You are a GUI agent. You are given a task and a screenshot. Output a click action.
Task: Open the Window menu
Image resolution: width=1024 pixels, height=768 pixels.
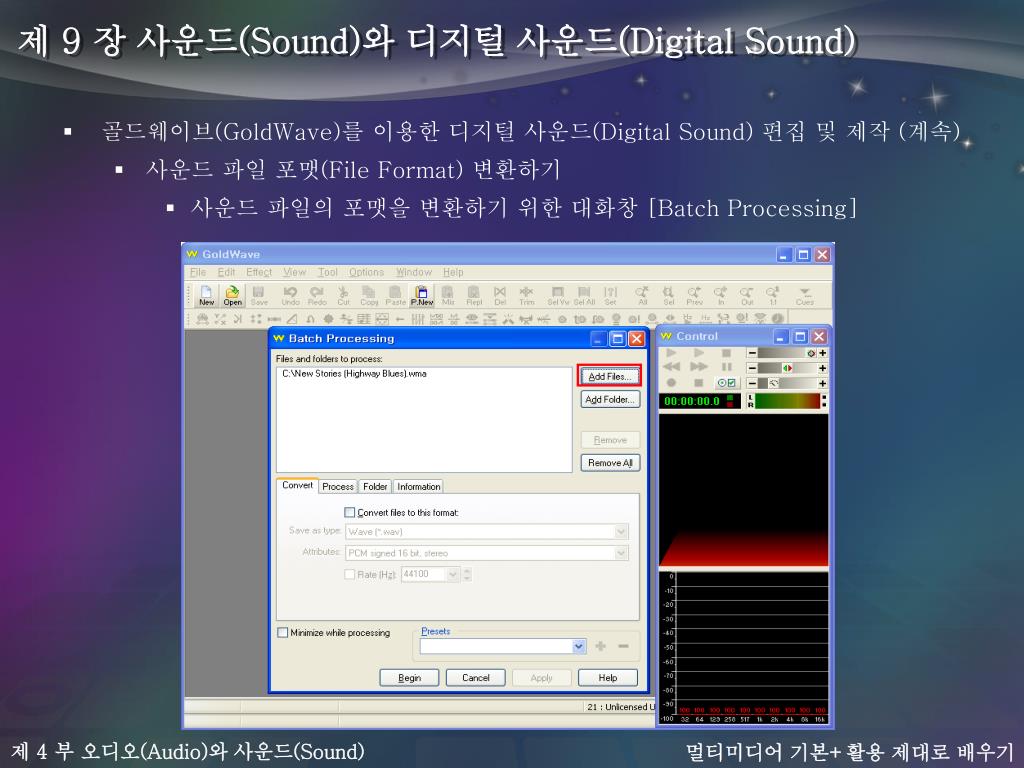coord(414,272)
